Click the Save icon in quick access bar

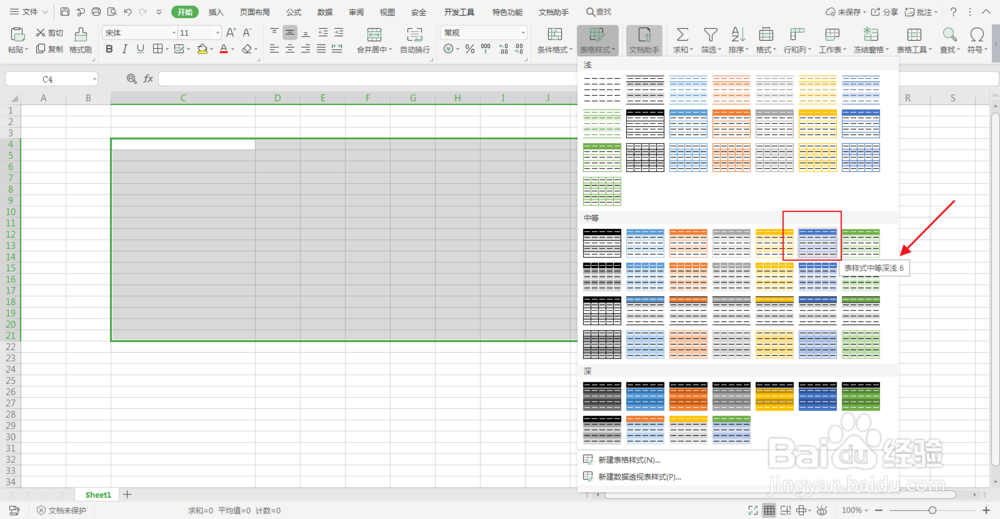64,11
